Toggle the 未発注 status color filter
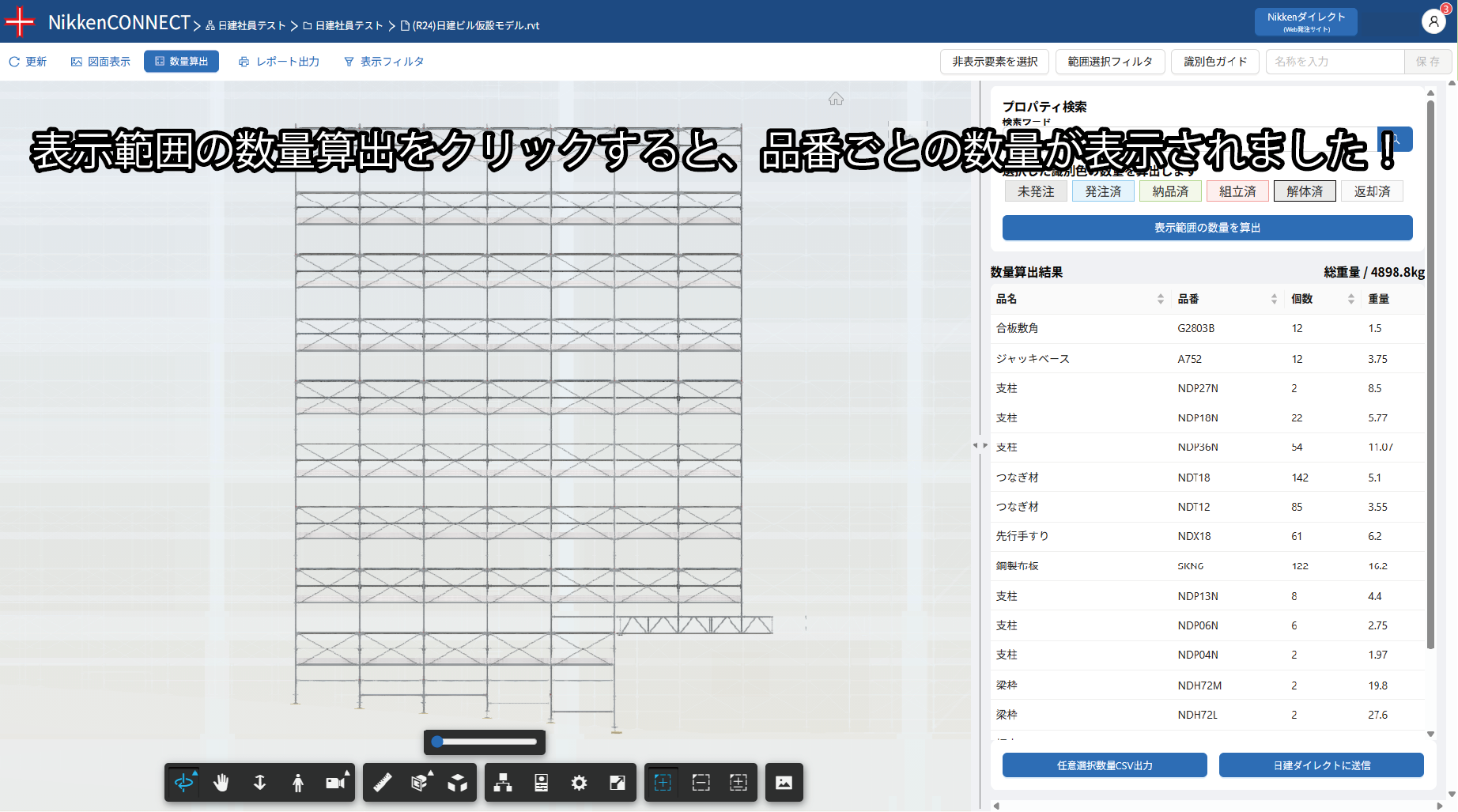Image resolution: width=1458 pixels, height=812 pixels. (1036, 191)
